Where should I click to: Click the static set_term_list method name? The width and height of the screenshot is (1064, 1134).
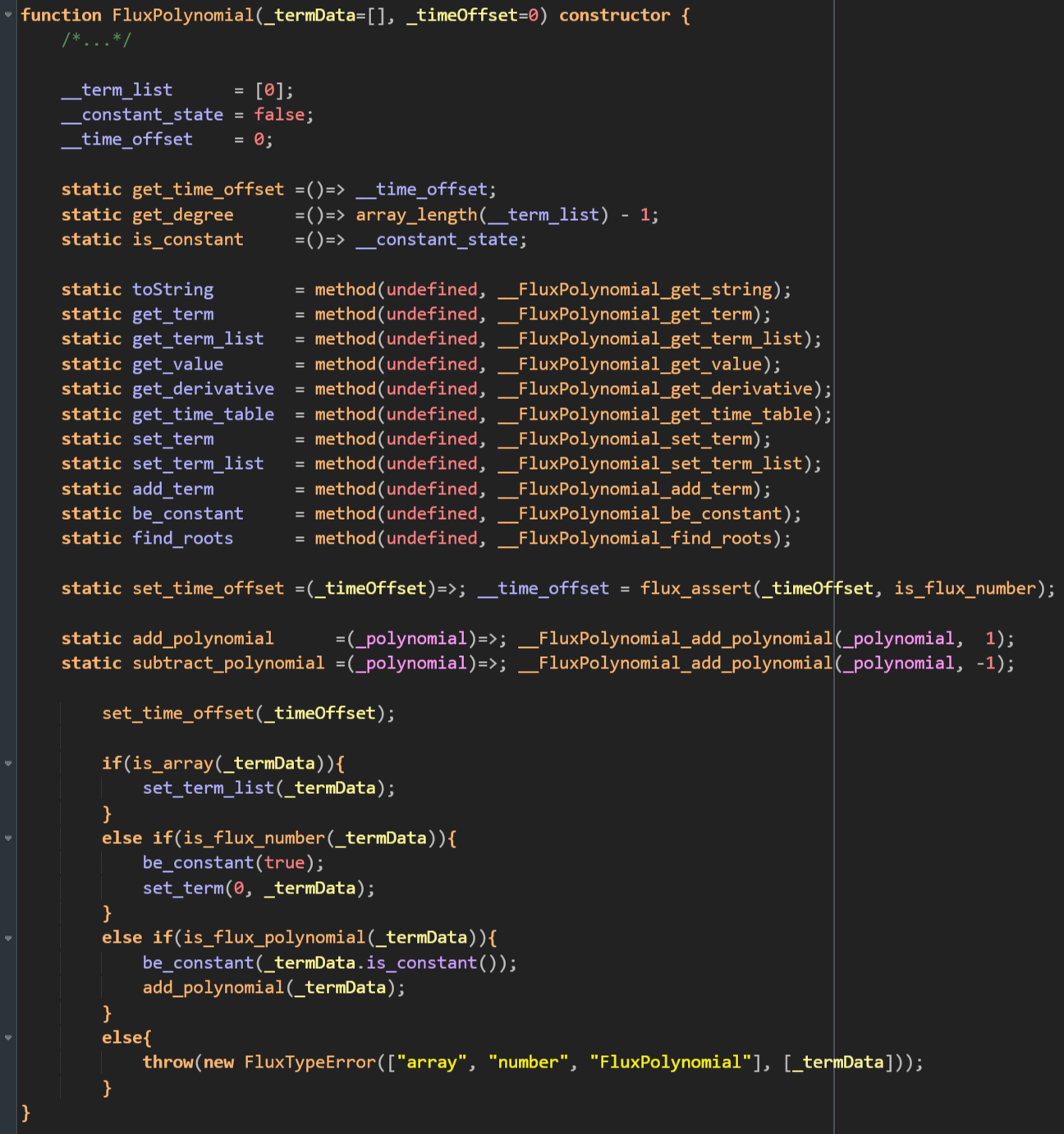[199, 463]
